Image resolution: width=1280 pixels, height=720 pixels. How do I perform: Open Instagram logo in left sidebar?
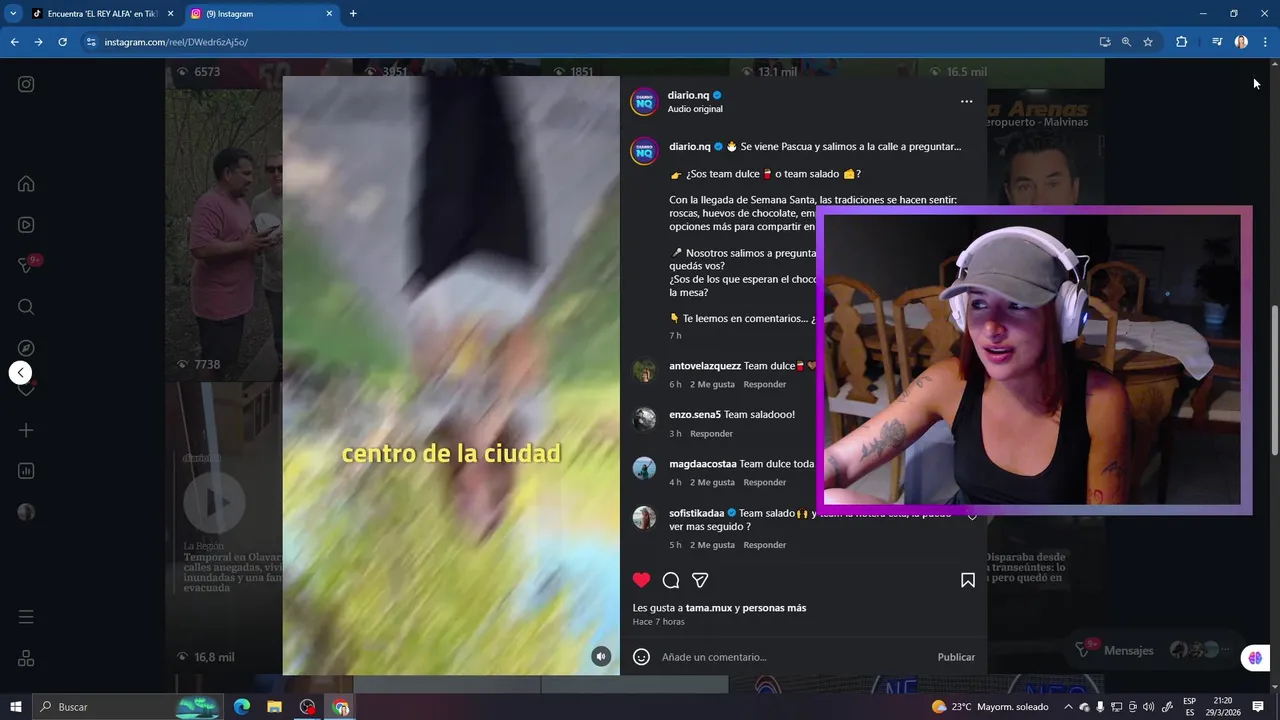pos(26,84)
